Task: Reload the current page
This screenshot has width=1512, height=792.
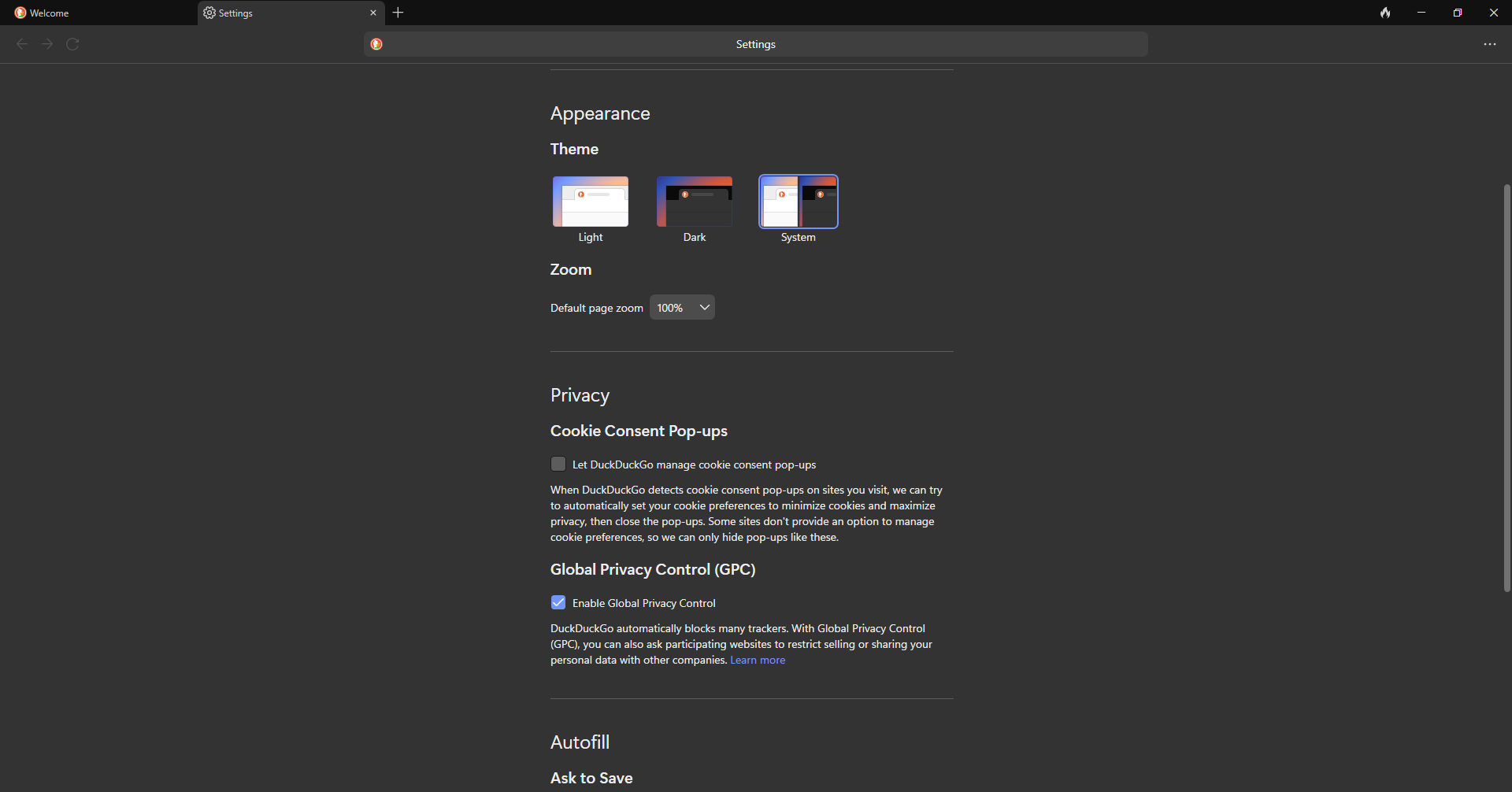Action: pyautogui.click(x=72, y=44)
